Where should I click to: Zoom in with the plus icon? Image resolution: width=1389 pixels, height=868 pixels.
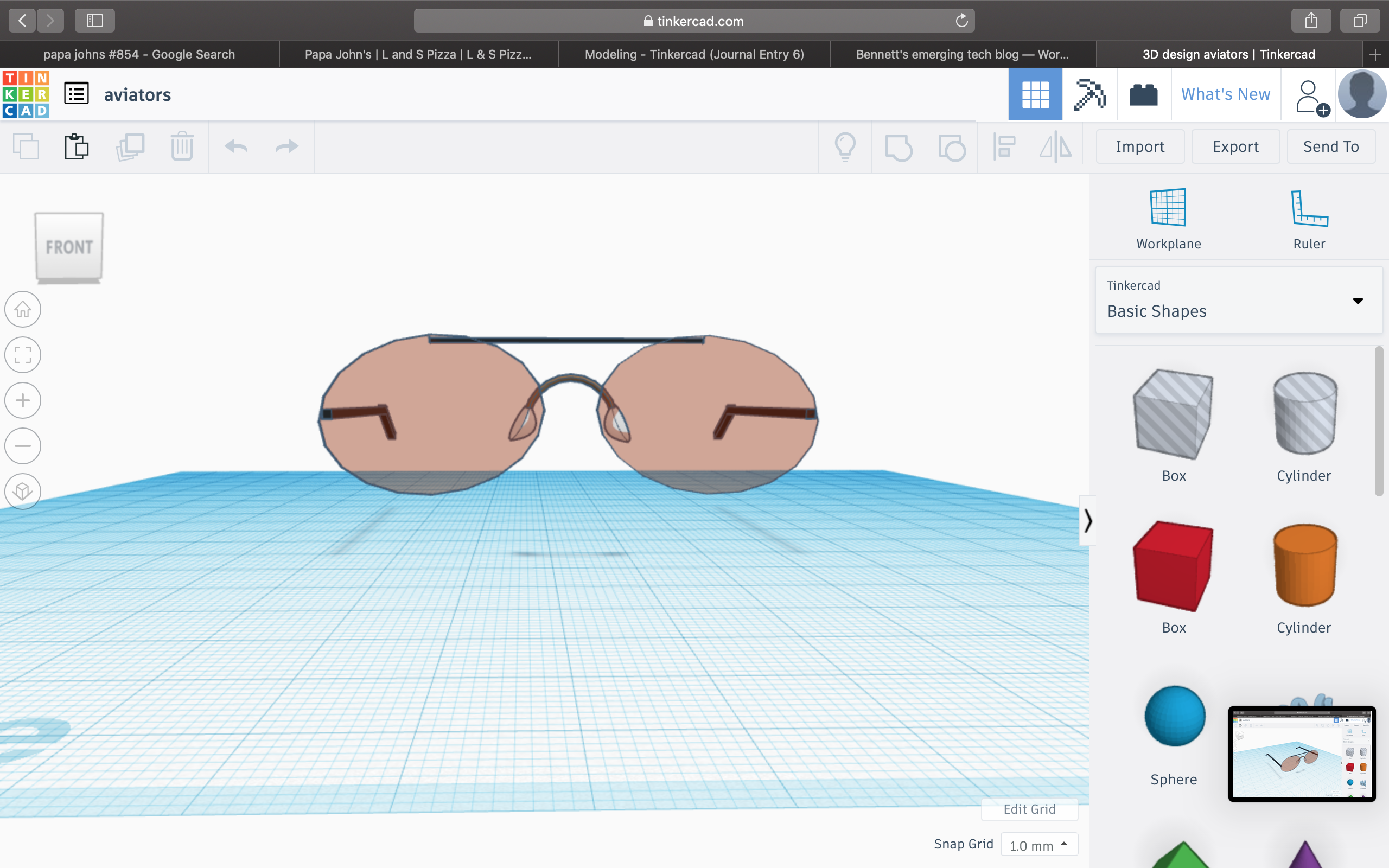[23, 400]
